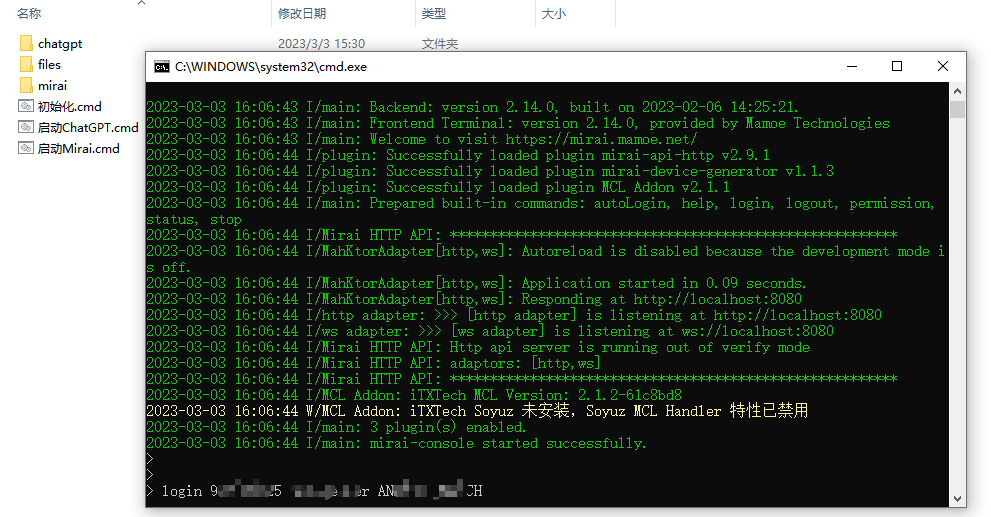The width and height of the screenshot is (991, 517).
Task: Select the files folder icon
Action: [26, 64]
